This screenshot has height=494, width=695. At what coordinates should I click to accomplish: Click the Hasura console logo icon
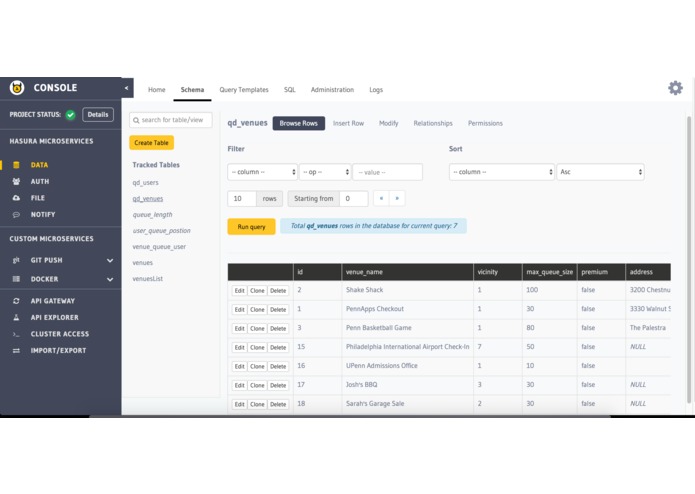17,88
